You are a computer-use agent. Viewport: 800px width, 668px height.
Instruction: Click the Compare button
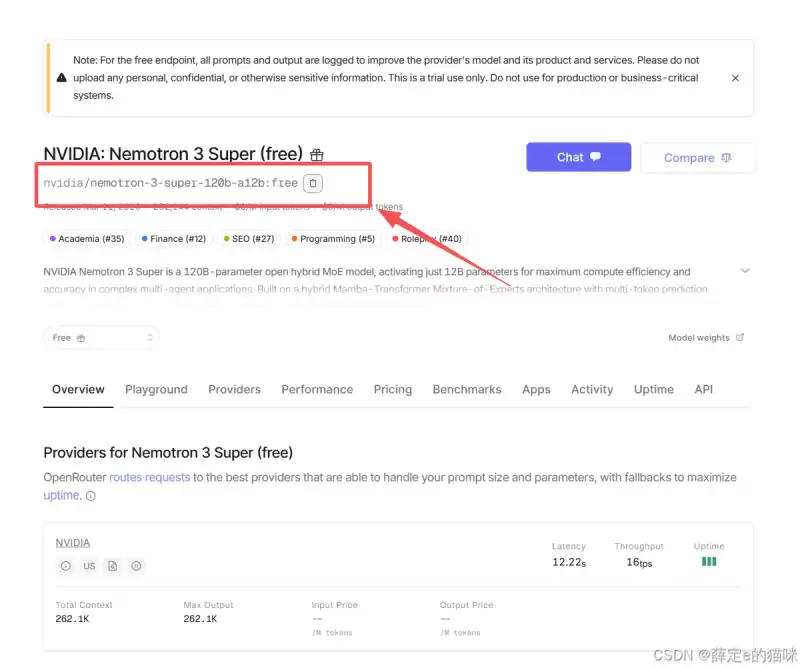pos(697,158)
